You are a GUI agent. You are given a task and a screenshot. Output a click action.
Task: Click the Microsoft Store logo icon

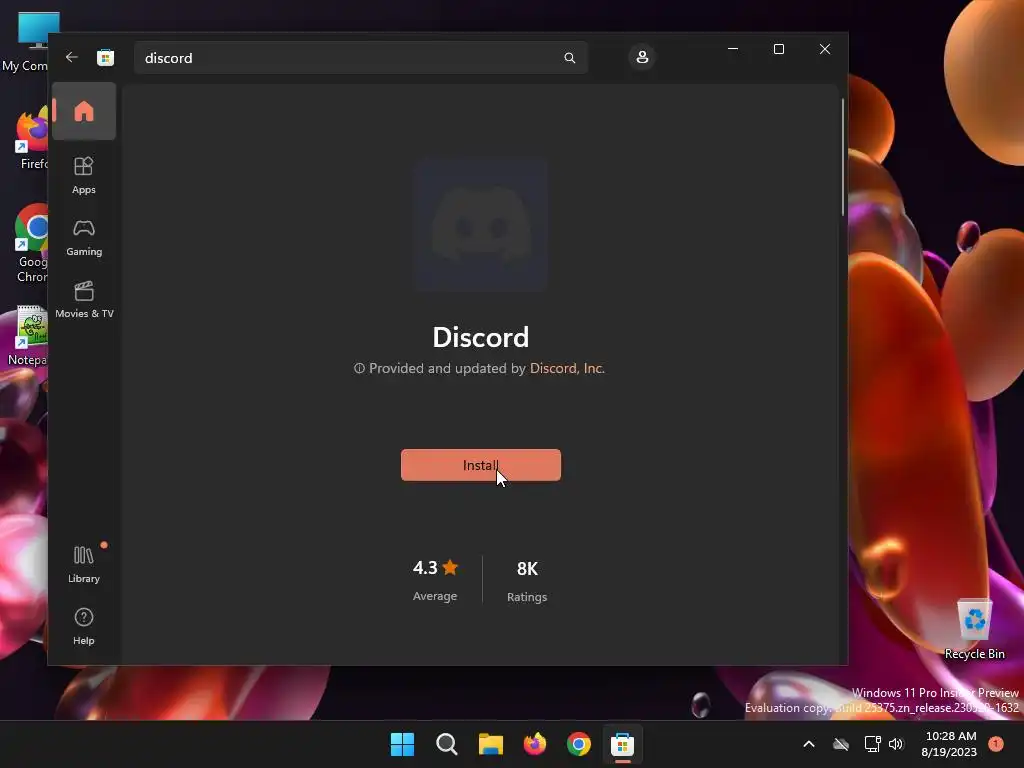tap(105, 57)
